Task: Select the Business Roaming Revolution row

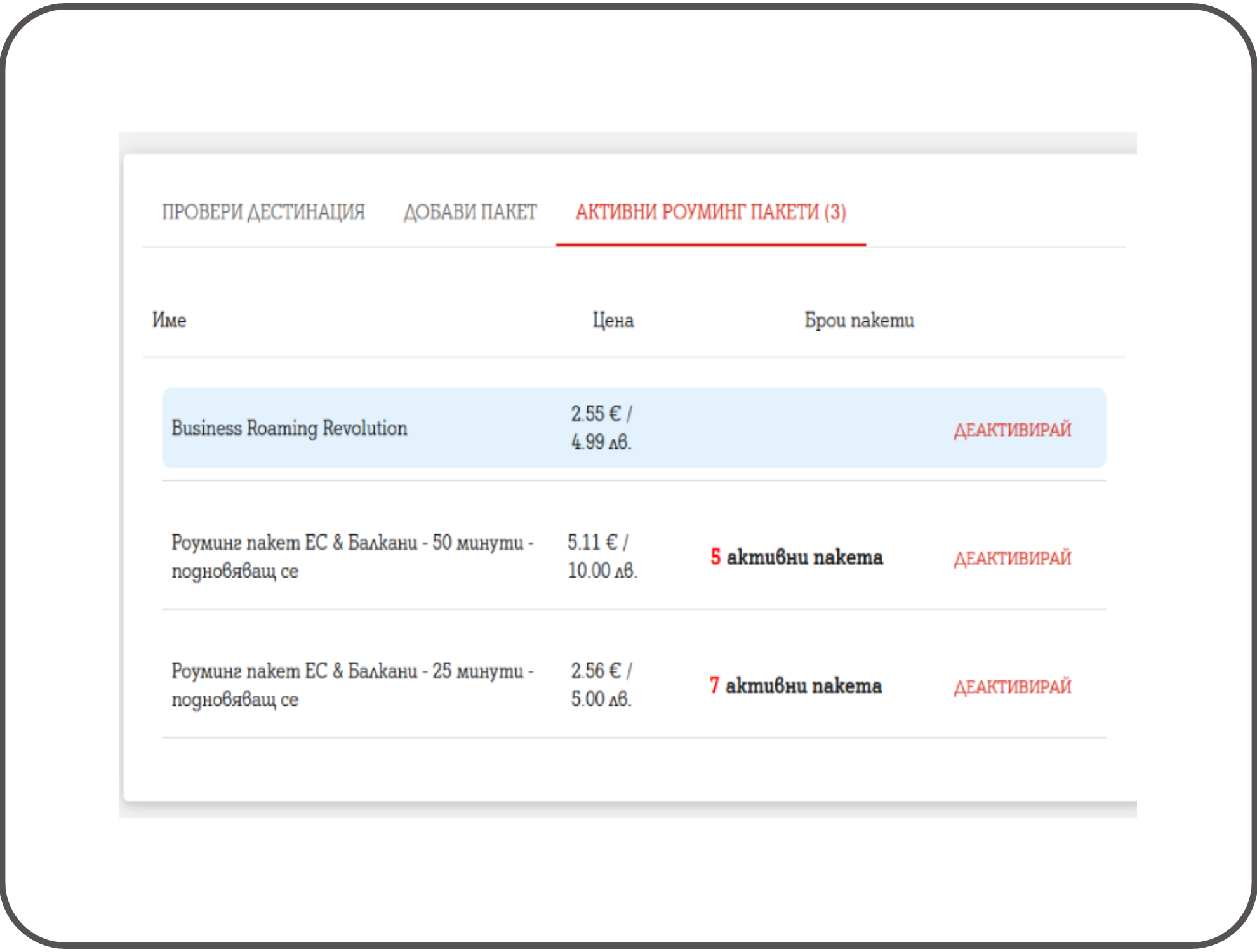Action: click(289, 428)
